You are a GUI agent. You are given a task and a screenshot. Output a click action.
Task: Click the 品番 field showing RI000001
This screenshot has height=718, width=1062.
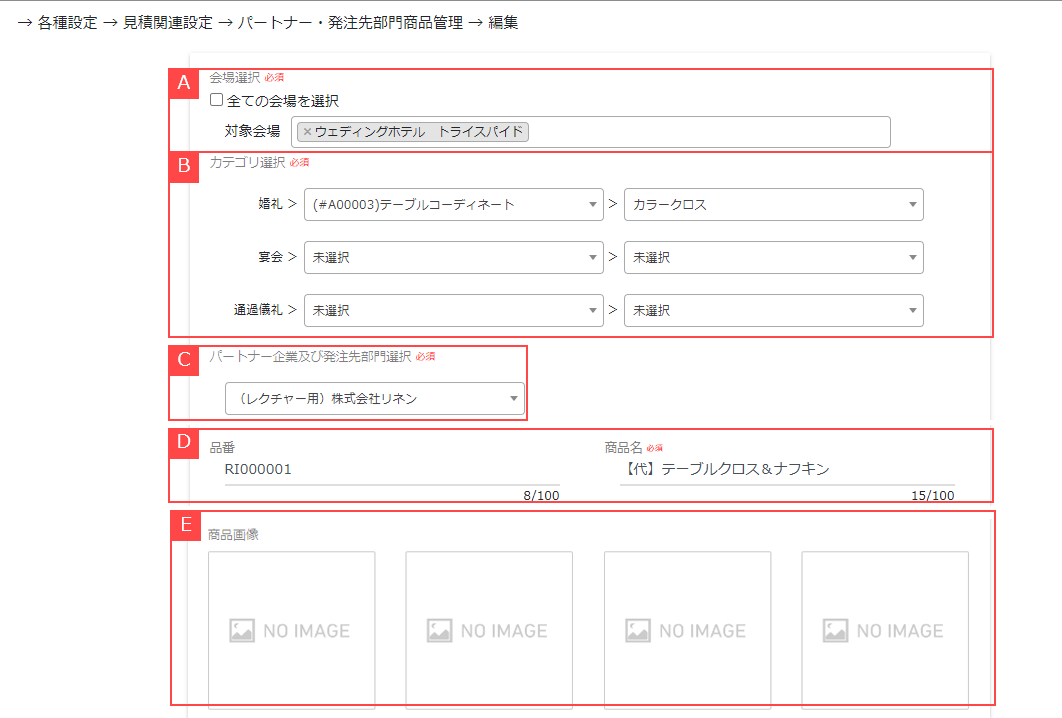point(390,469)
